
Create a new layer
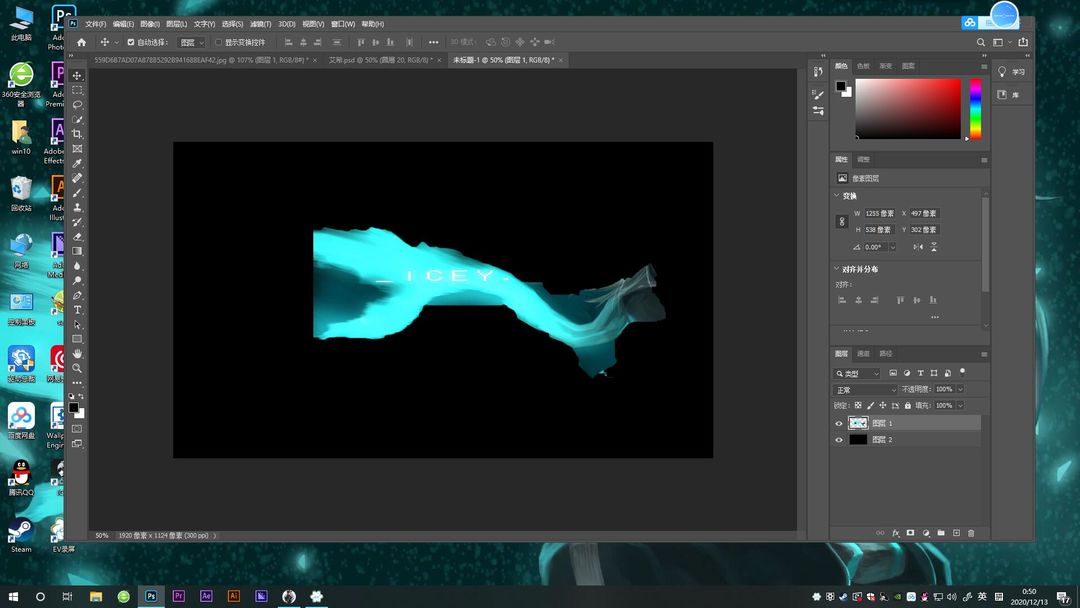pos(956,533)
